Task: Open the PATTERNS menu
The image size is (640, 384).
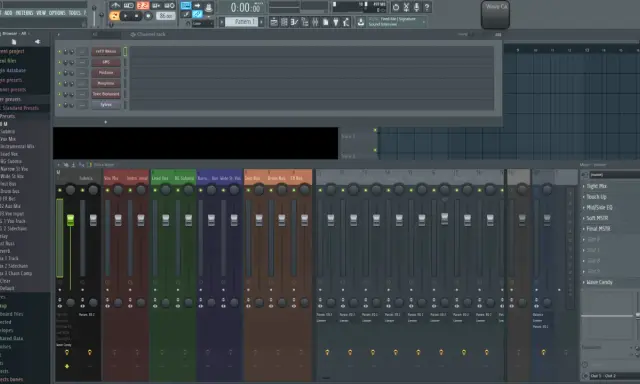Action: (x=24, y=13)
